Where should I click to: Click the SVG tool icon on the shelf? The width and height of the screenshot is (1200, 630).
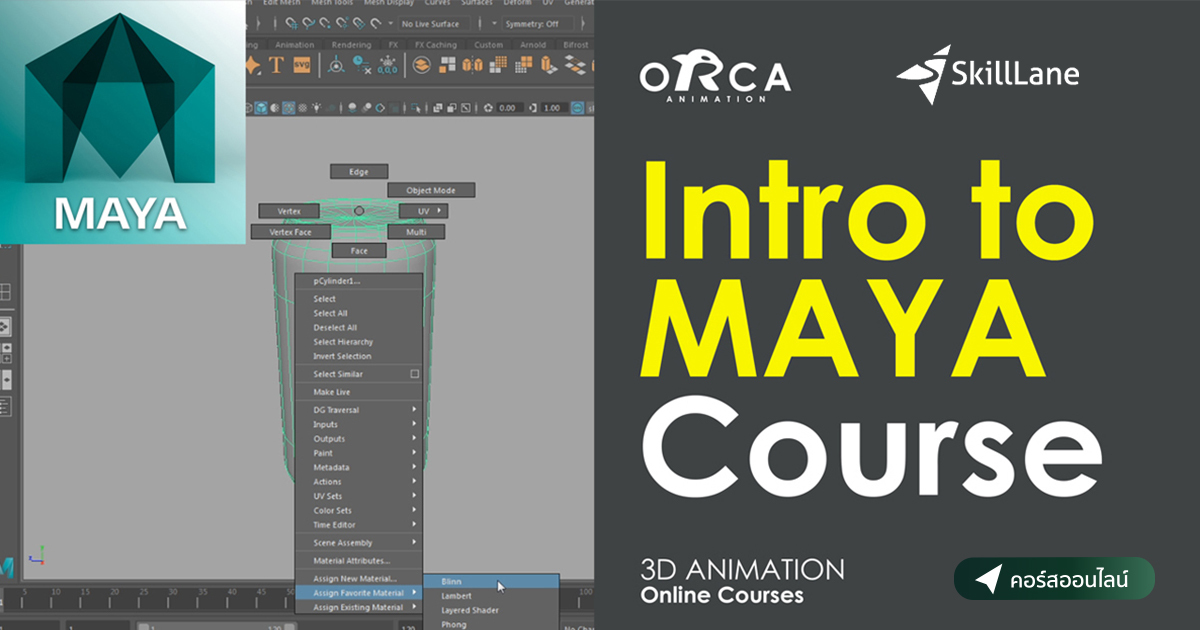coord(301,64)
